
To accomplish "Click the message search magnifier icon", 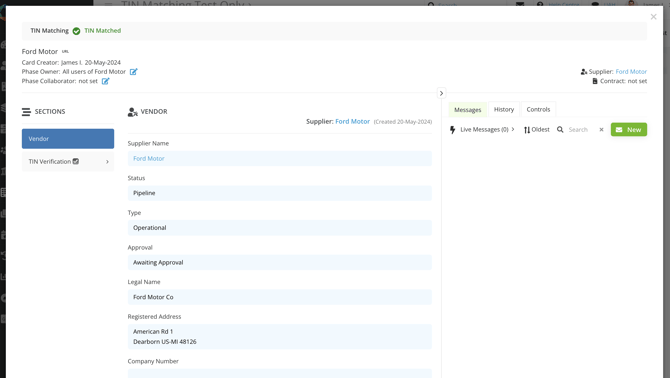I will pyautogui.click(x=560, y=129).
